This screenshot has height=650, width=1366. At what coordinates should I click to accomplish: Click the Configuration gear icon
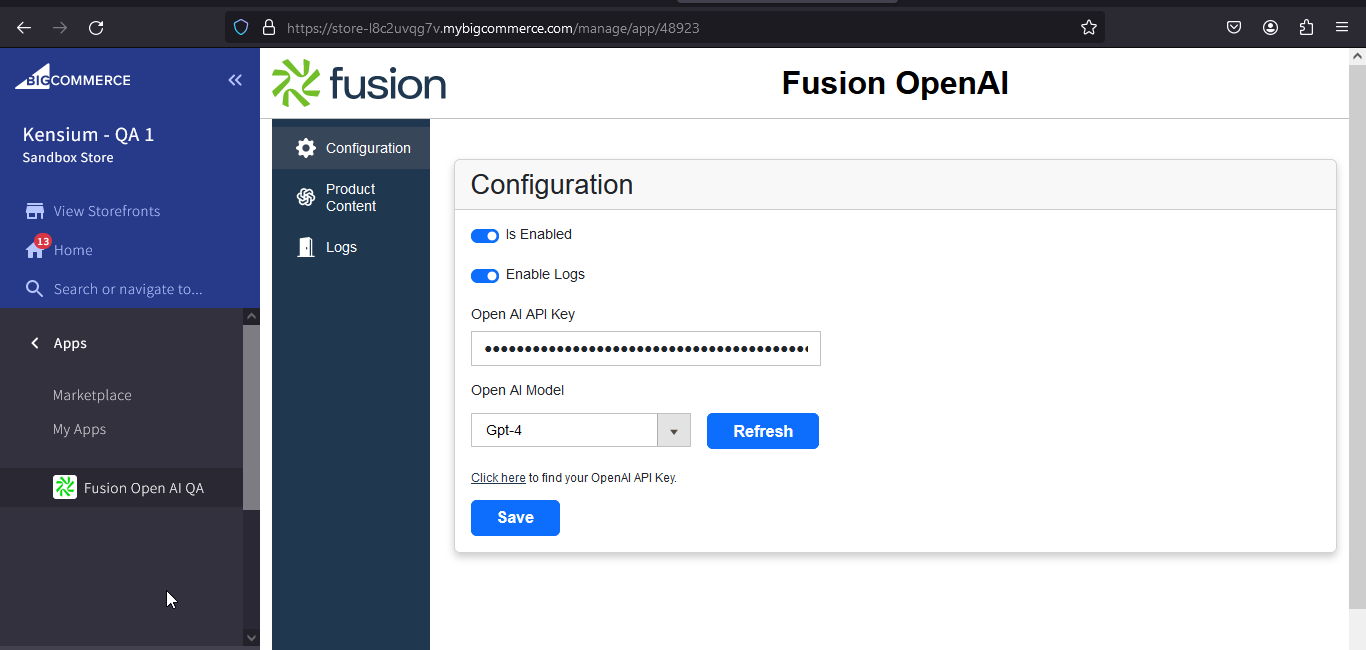[306, 148]
